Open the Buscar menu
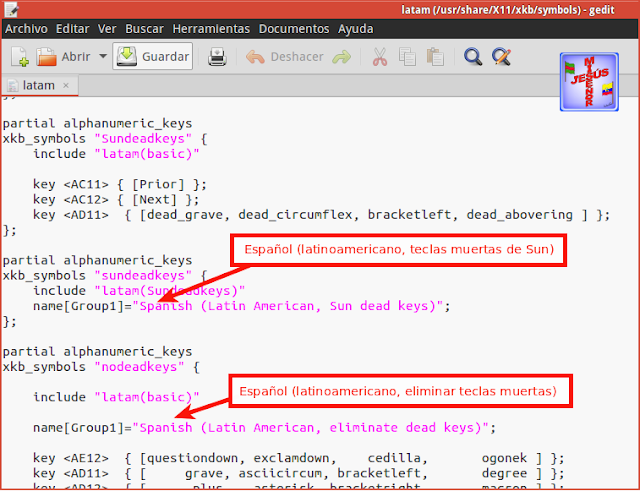The image size is (640, 491). 144,29
